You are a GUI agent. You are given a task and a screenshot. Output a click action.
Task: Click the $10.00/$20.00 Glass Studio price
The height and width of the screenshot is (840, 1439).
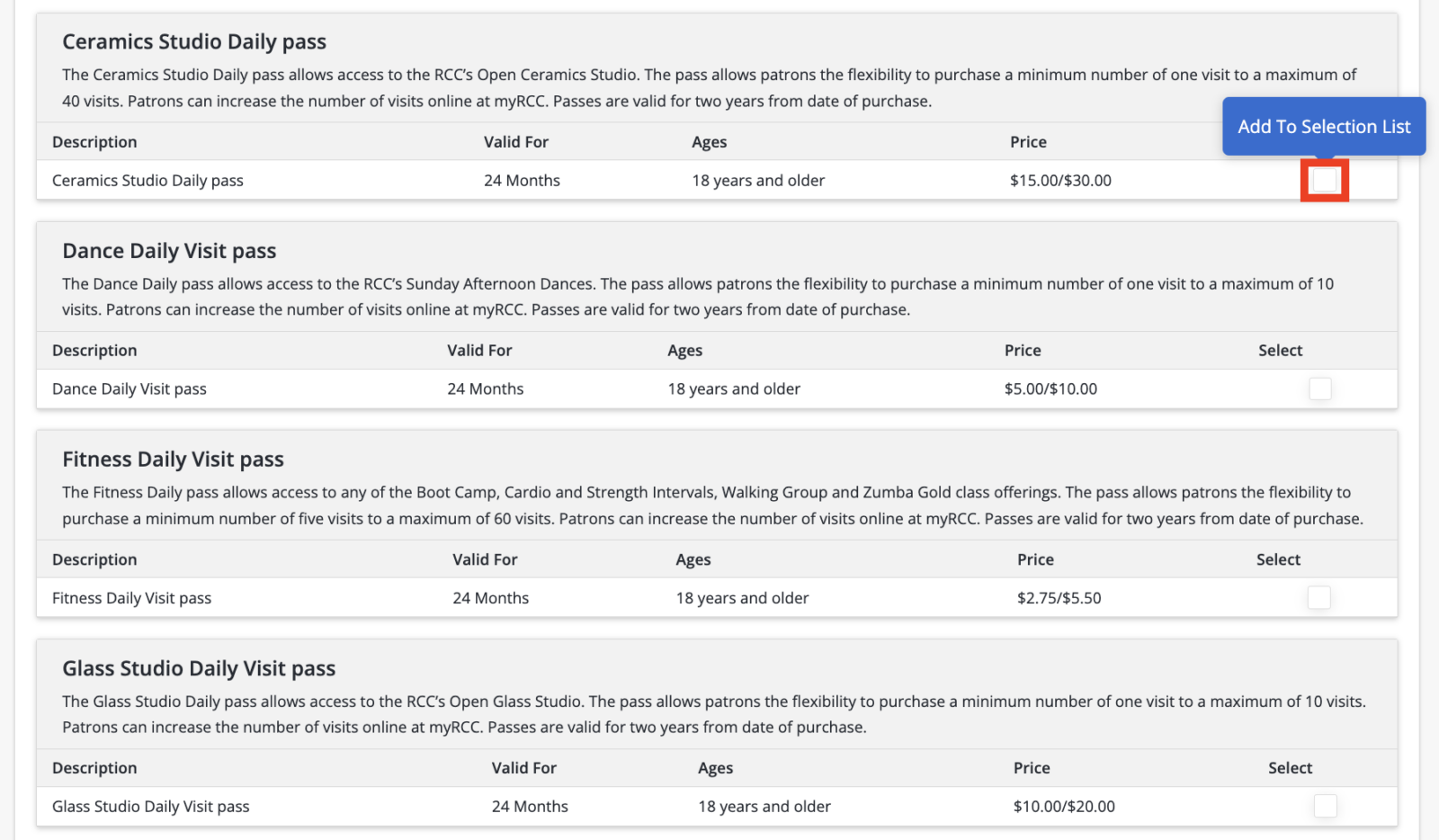click(x=1064, y=806)
